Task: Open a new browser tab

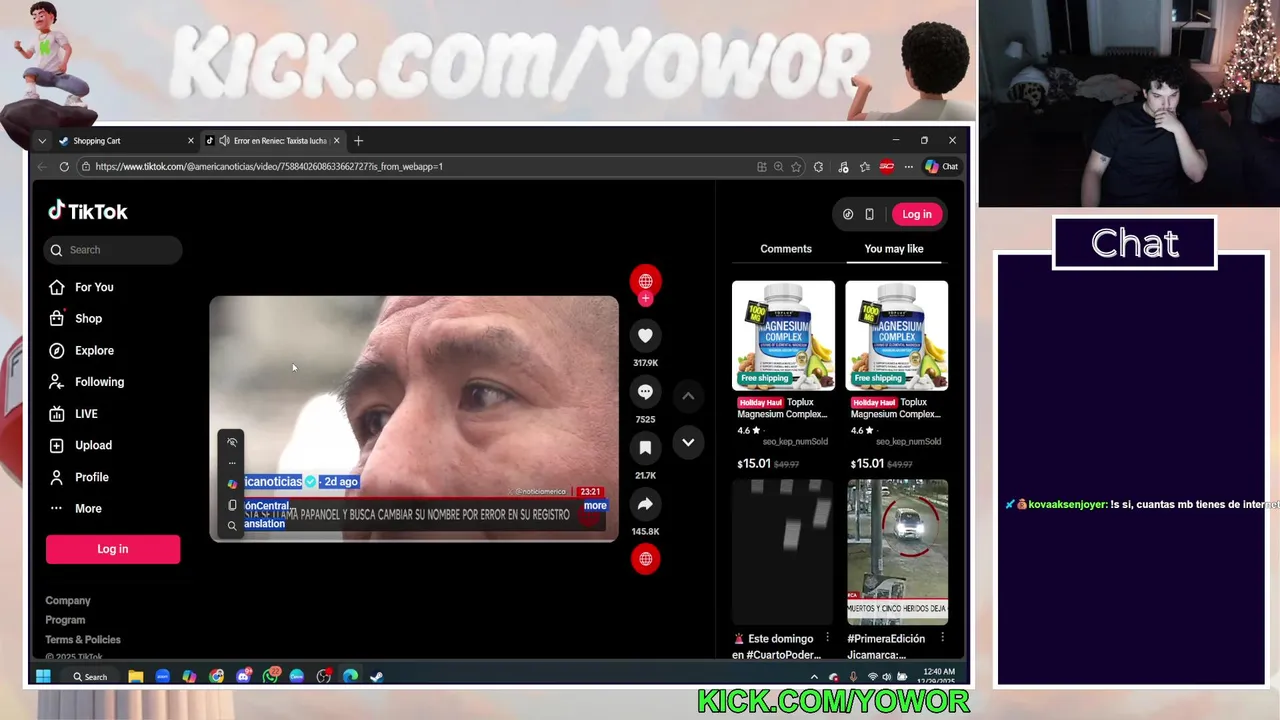Action: click(358, 141)
